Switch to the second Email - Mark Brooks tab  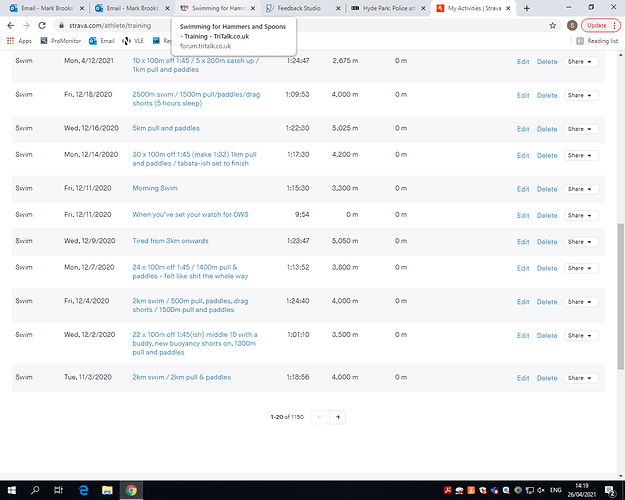click(x=132, y=8)
